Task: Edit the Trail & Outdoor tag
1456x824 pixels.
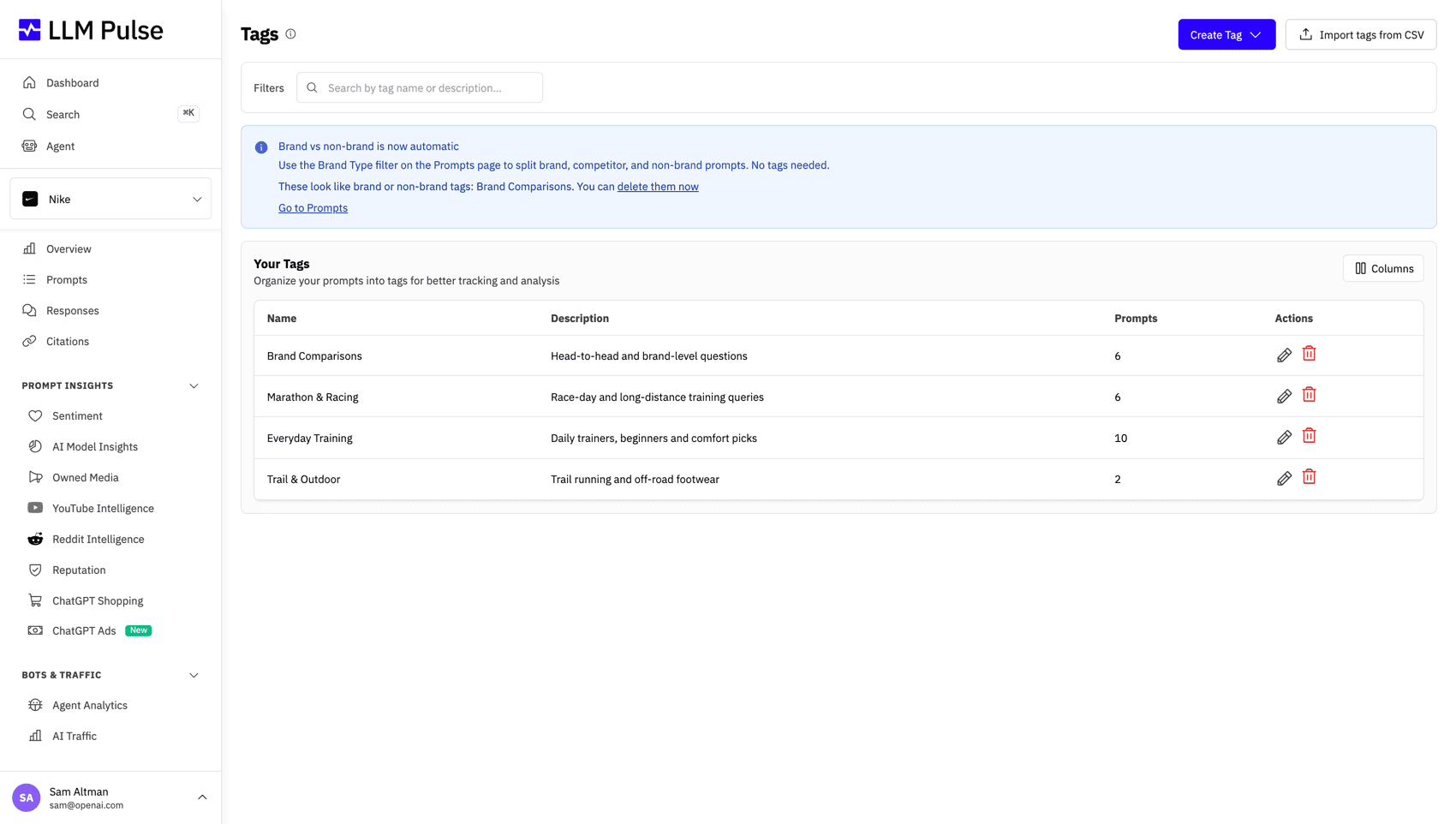Action: point(1284,479)
